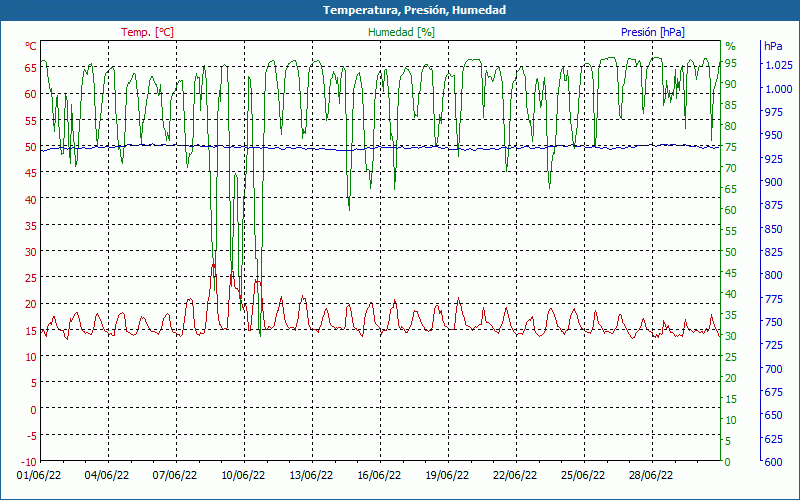Click the 65 value on temperature axis
Image resolution: width=800 pixels, height=500 pixels.
31,67
